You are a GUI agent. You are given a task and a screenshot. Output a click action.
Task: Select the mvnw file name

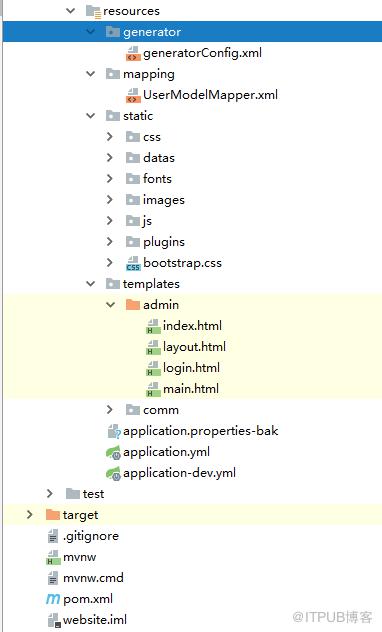(79, 557)
